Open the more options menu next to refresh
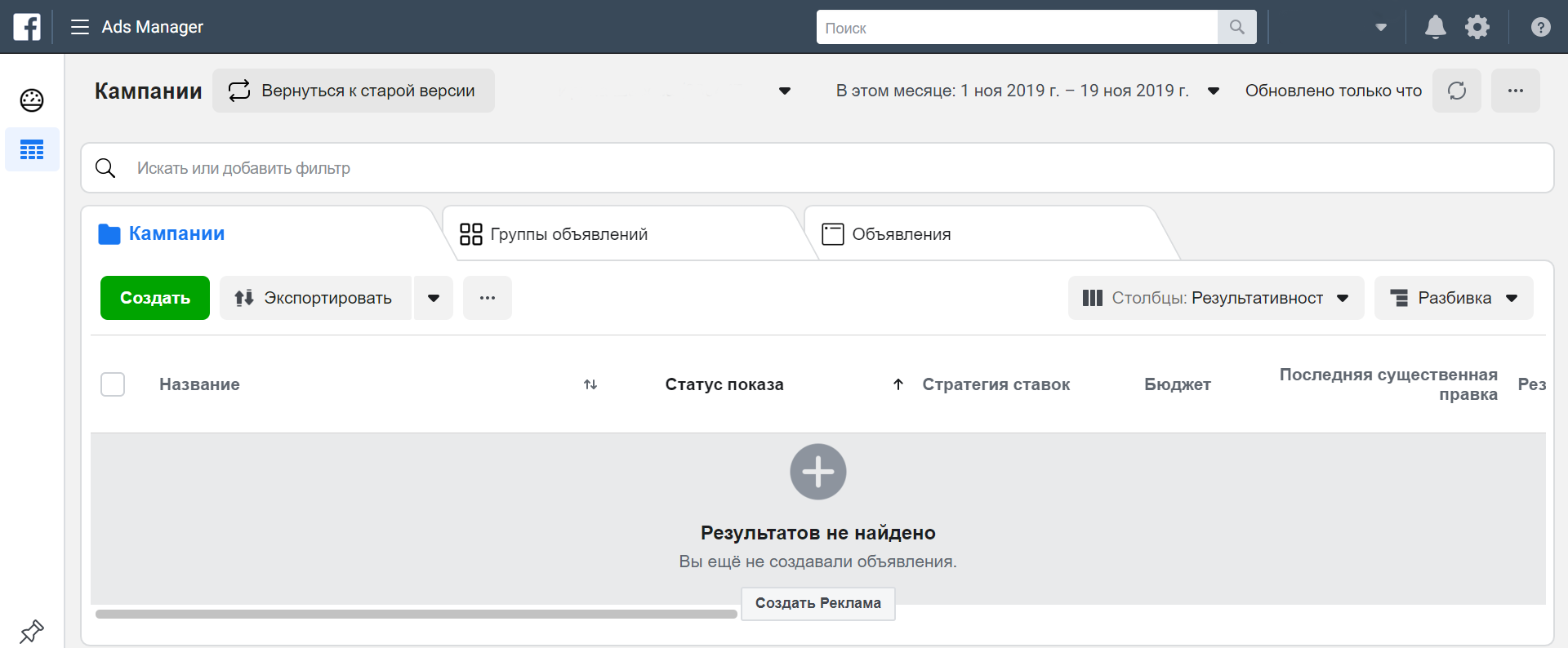 pyautogui.click(x=1516, y=91)
